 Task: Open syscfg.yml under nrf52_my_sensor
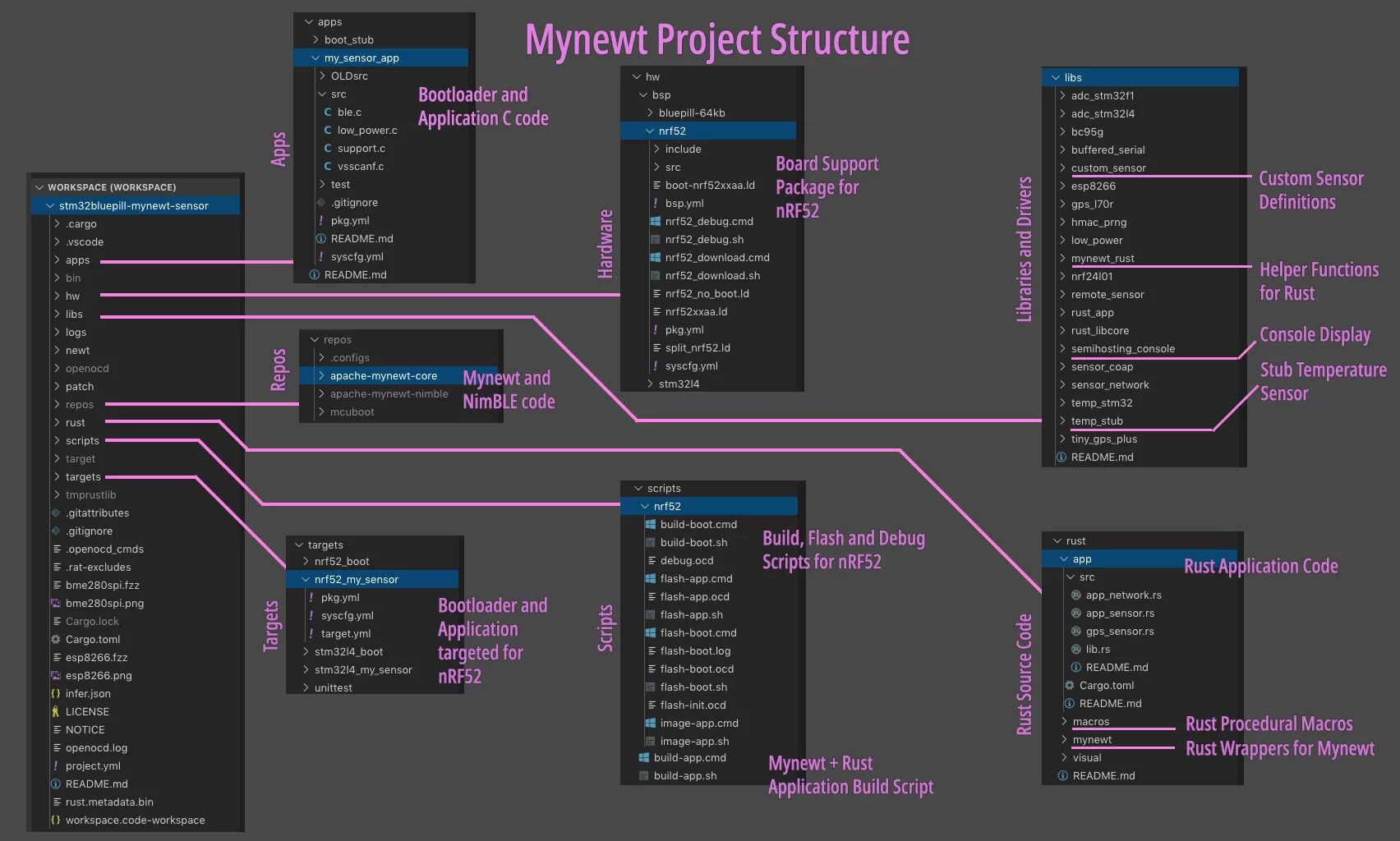(x=348, y=615)
